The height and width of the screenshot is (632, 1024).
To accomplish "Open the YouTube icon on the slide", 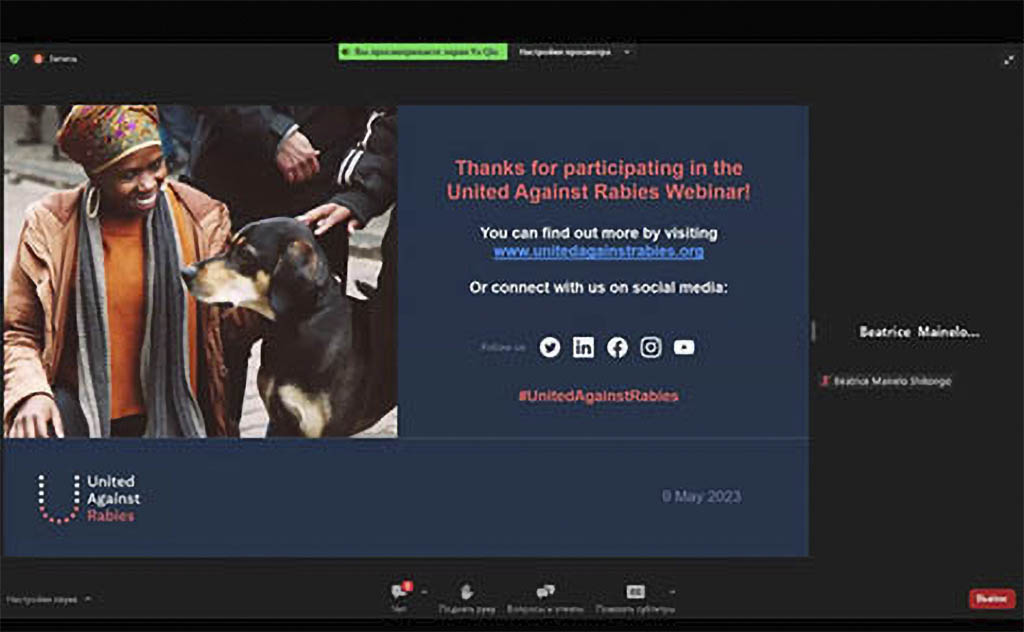I will coord(684,347).
